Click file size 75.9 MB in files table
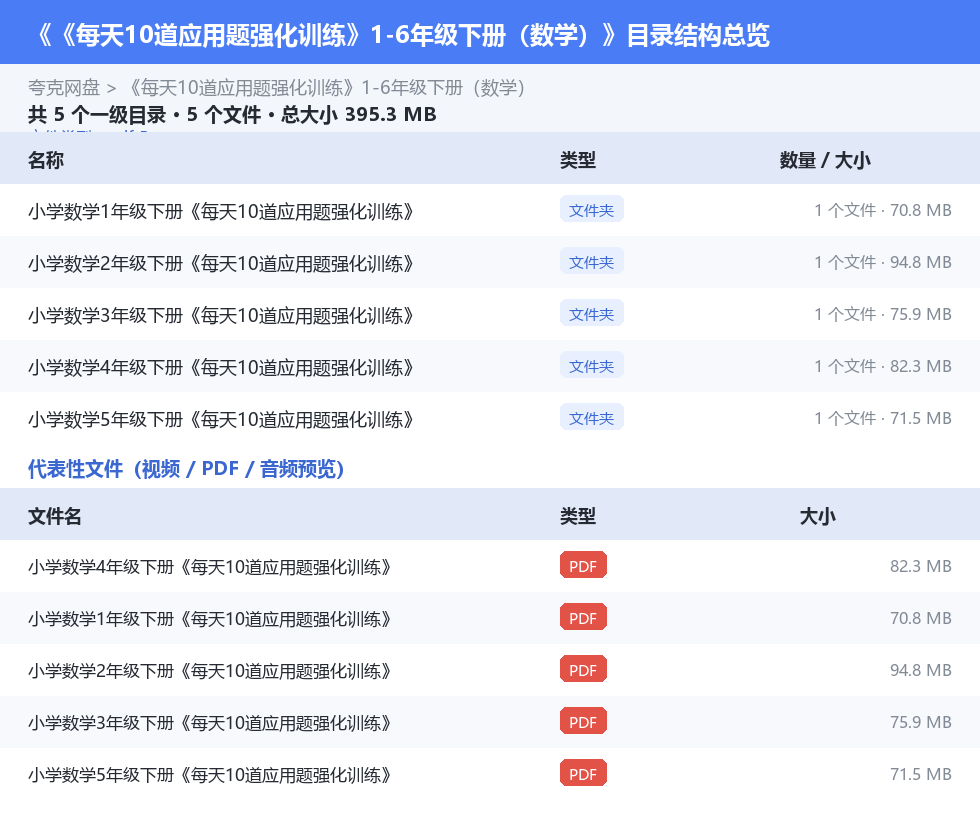 [x=921, y=721]
